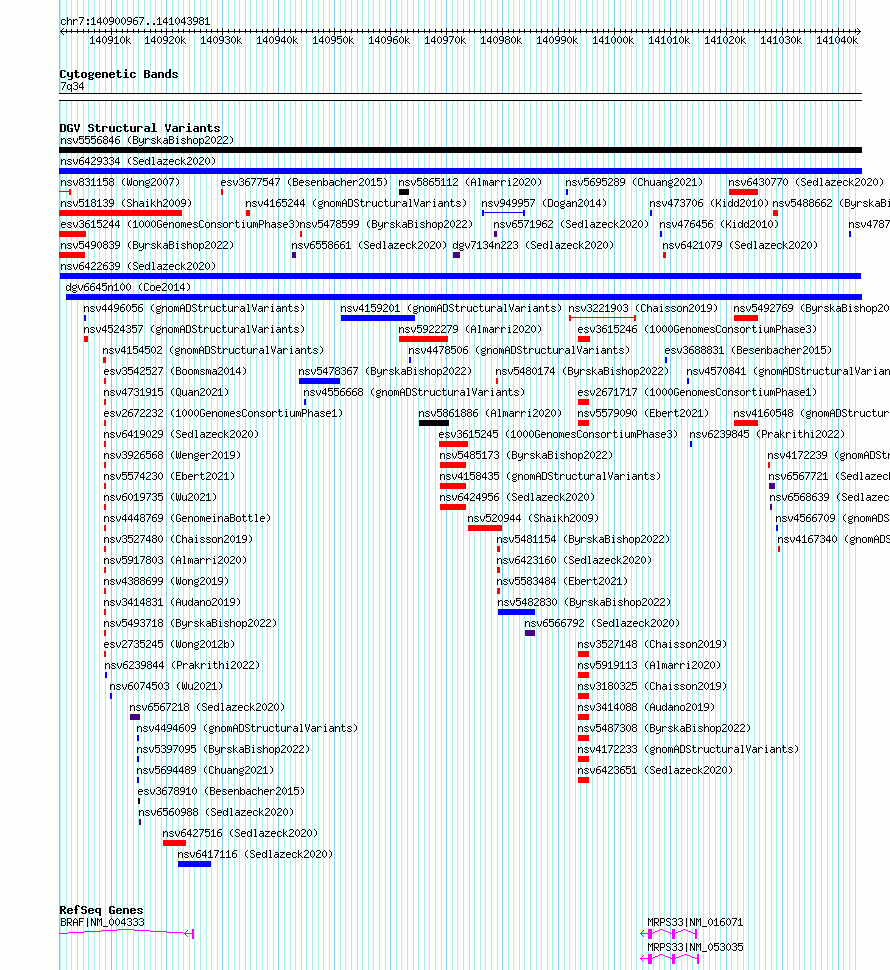Open esv2735245 (Wong2012b) label
The image size is (890, 970).
click(x=169, y=644)
